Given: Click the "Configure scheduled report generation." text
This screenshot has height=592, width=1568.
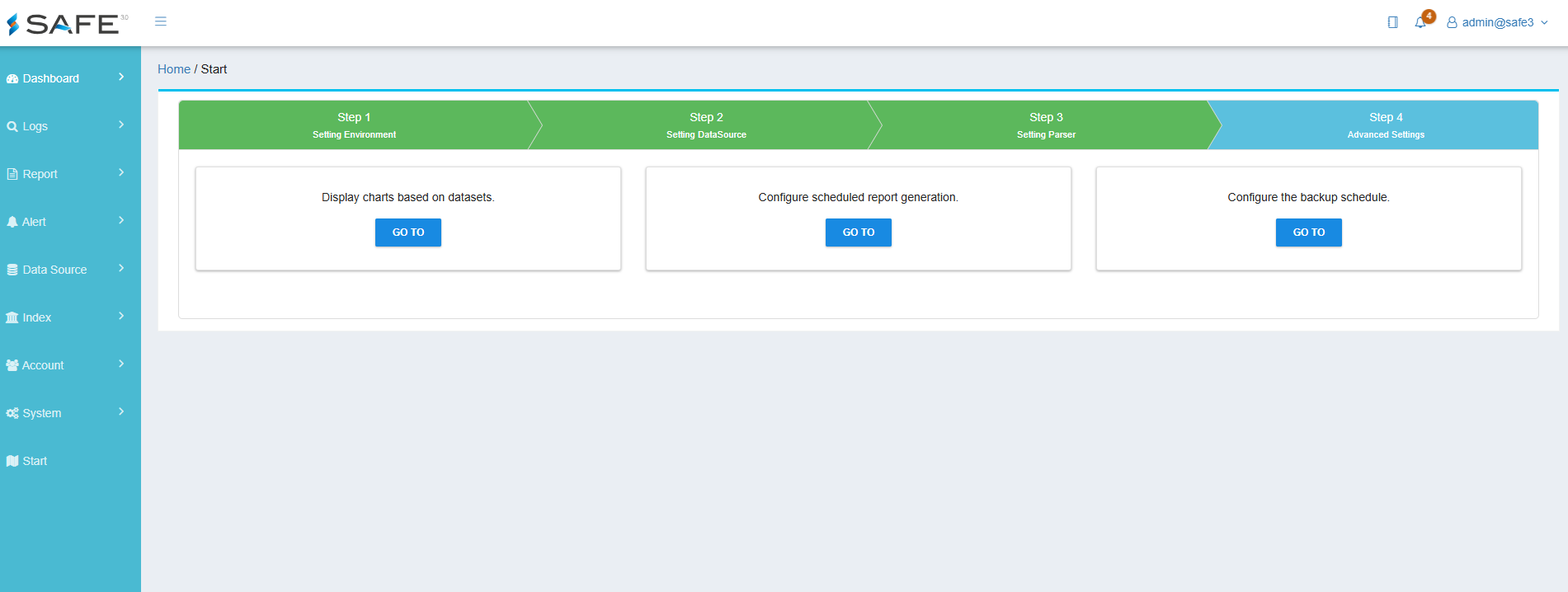Looking at the screenshot, I should pyautogui.click(x=859, y=198).
